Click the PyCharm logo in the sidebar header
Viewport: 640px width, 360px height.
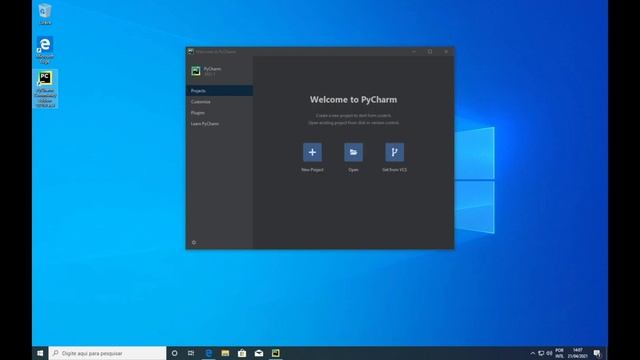pos(196,71)
